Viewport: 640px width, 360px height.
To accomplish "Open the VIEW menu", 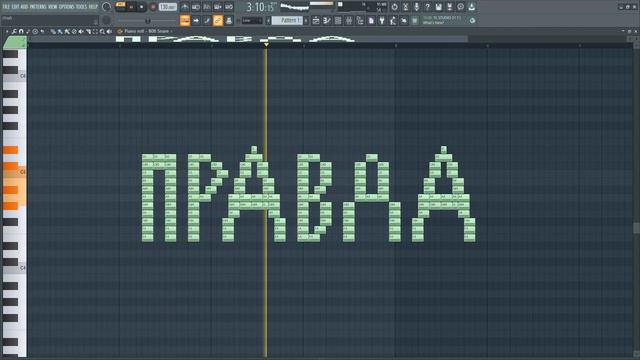I will click(53, 7).
